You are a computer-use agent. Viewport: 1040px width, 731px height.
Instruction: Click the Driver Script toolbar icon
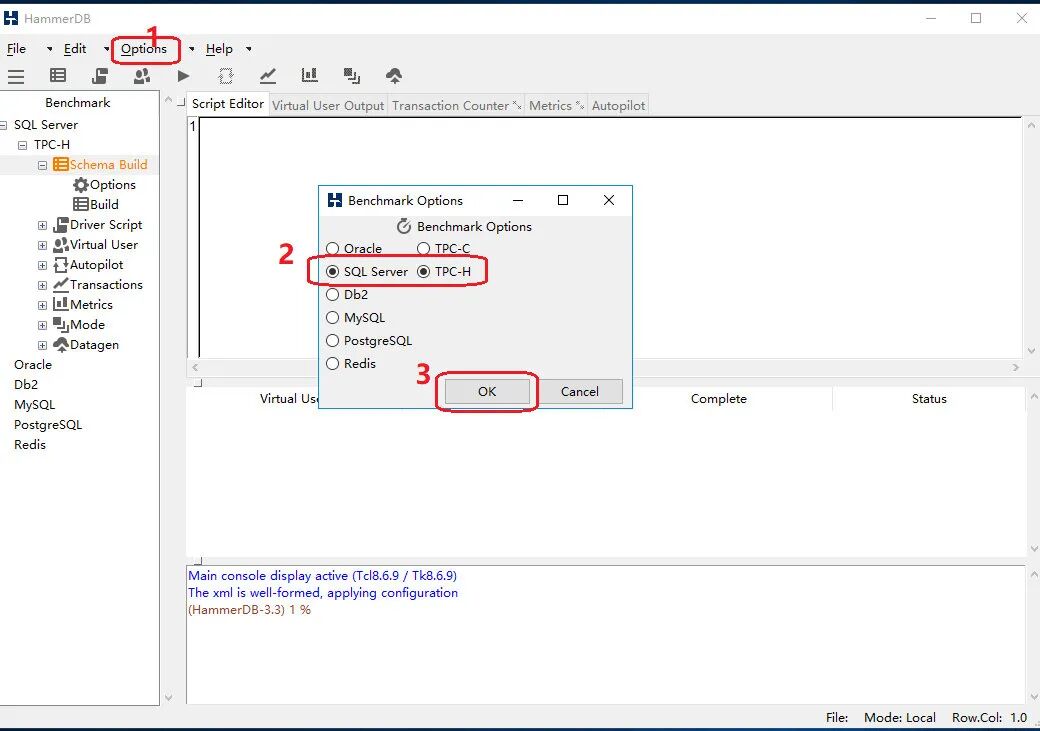[100, 76]
